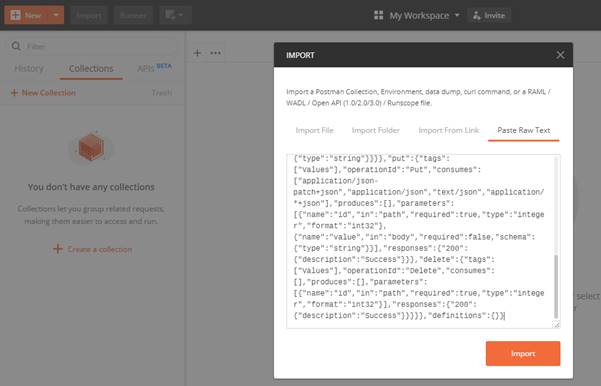
Task: Click the text area scrollbar
Action: pos(556,287)
